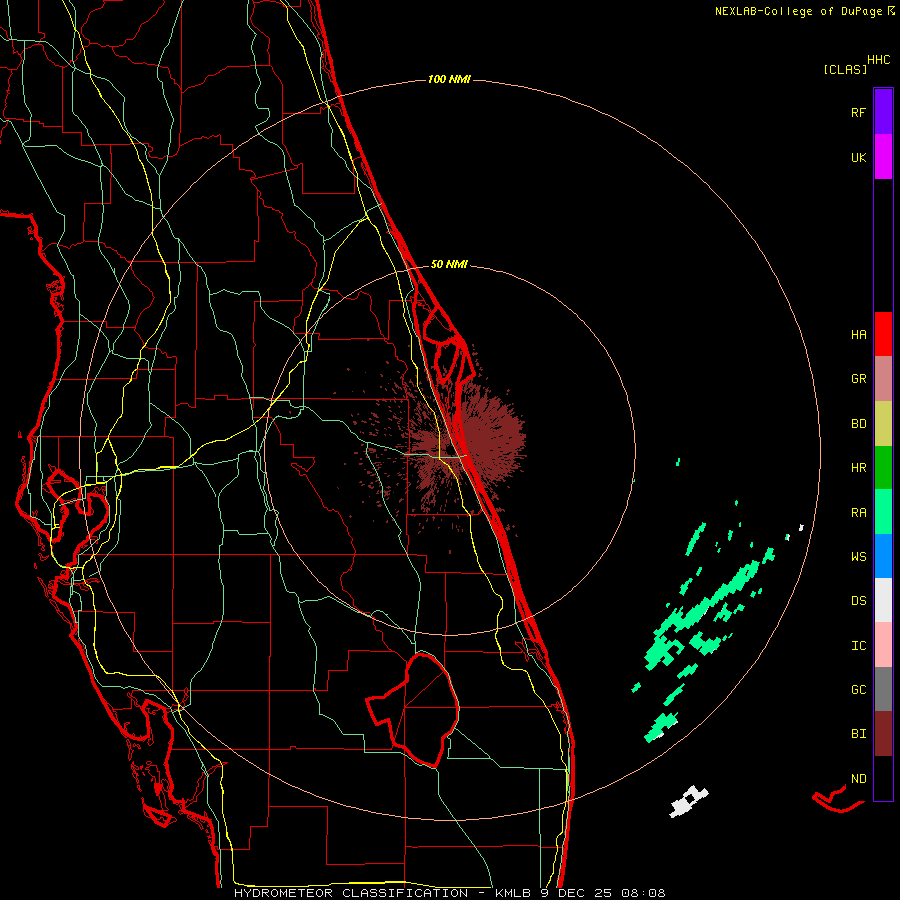Click the GC gray legend swatch
This screenshot has width=900, height=900.
[x=883, y=689]
